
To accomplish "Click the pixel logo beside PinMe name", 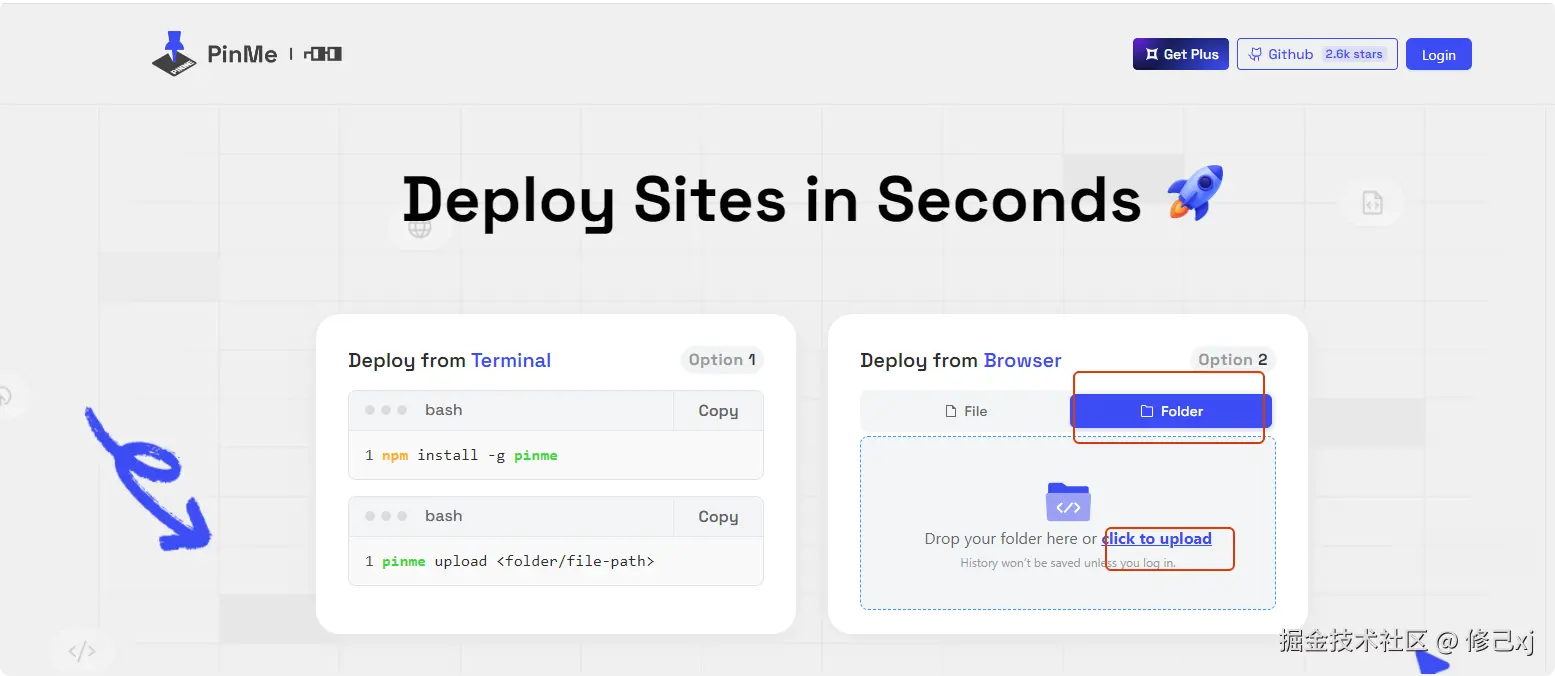I will [323, 54].
